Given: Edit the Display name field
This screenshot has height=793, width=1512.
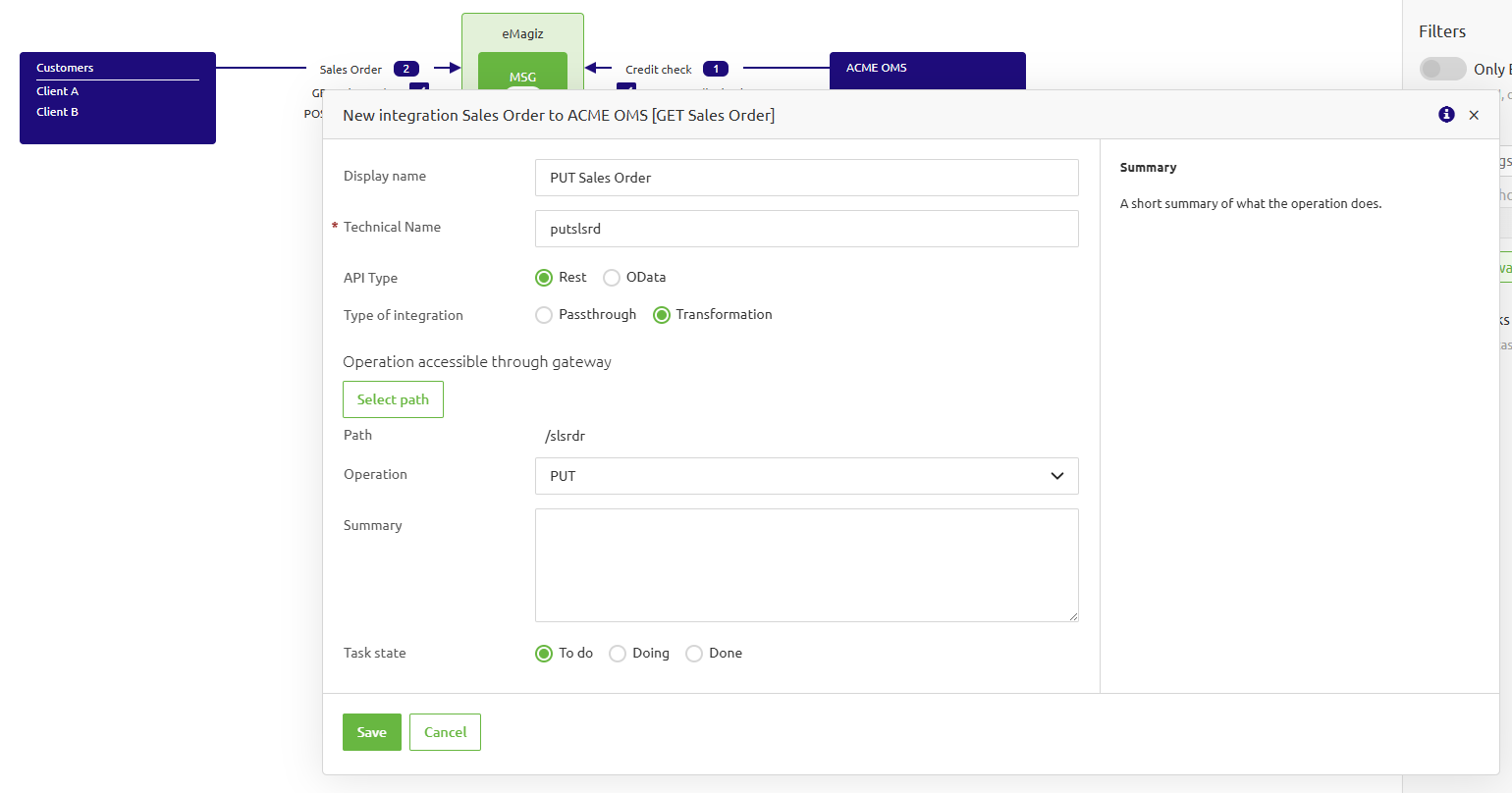Looking at the screenshot, I should [x=807, y=178].
